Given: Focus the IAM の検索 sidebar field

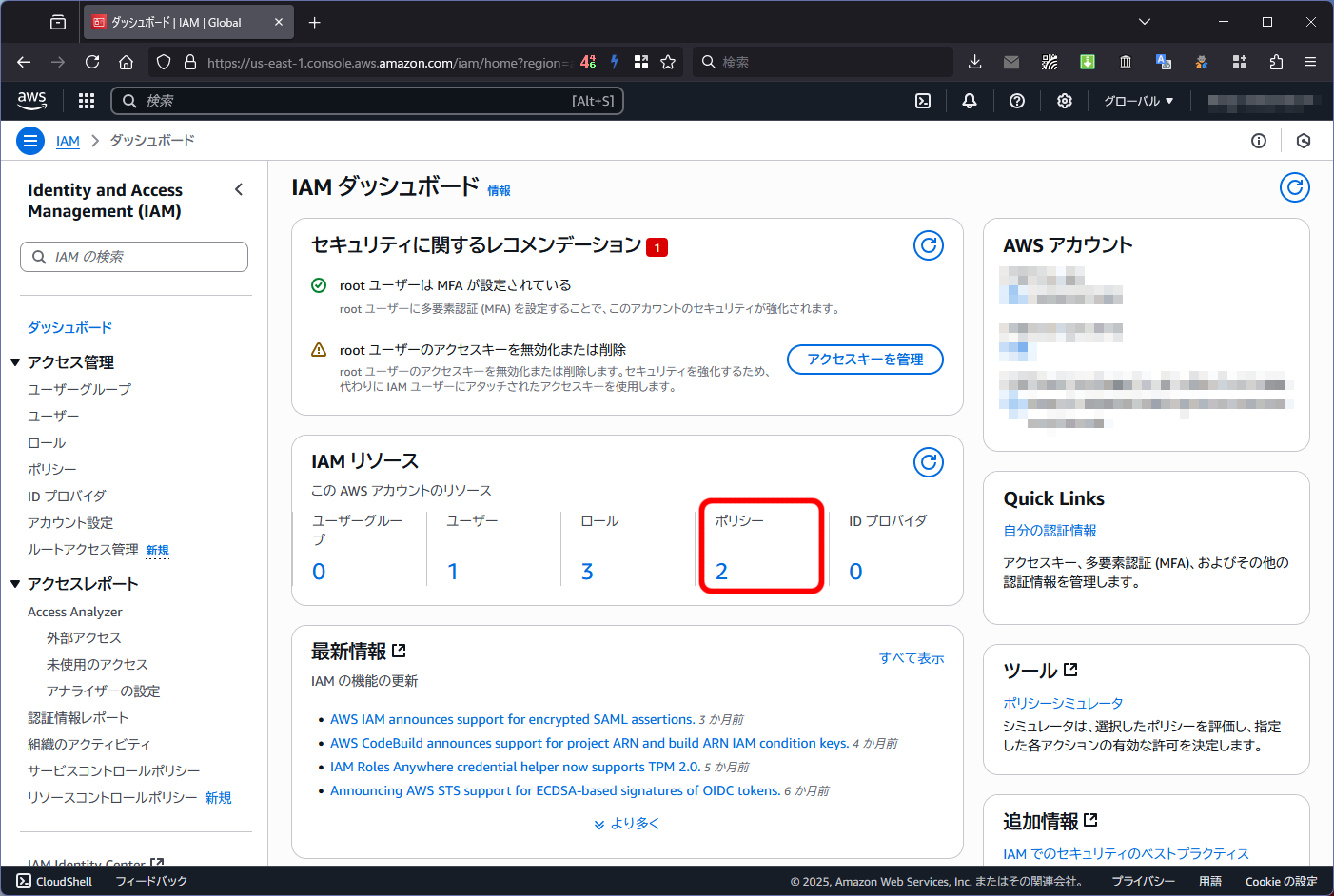Looking at the screenshot, I should point(134,257).
